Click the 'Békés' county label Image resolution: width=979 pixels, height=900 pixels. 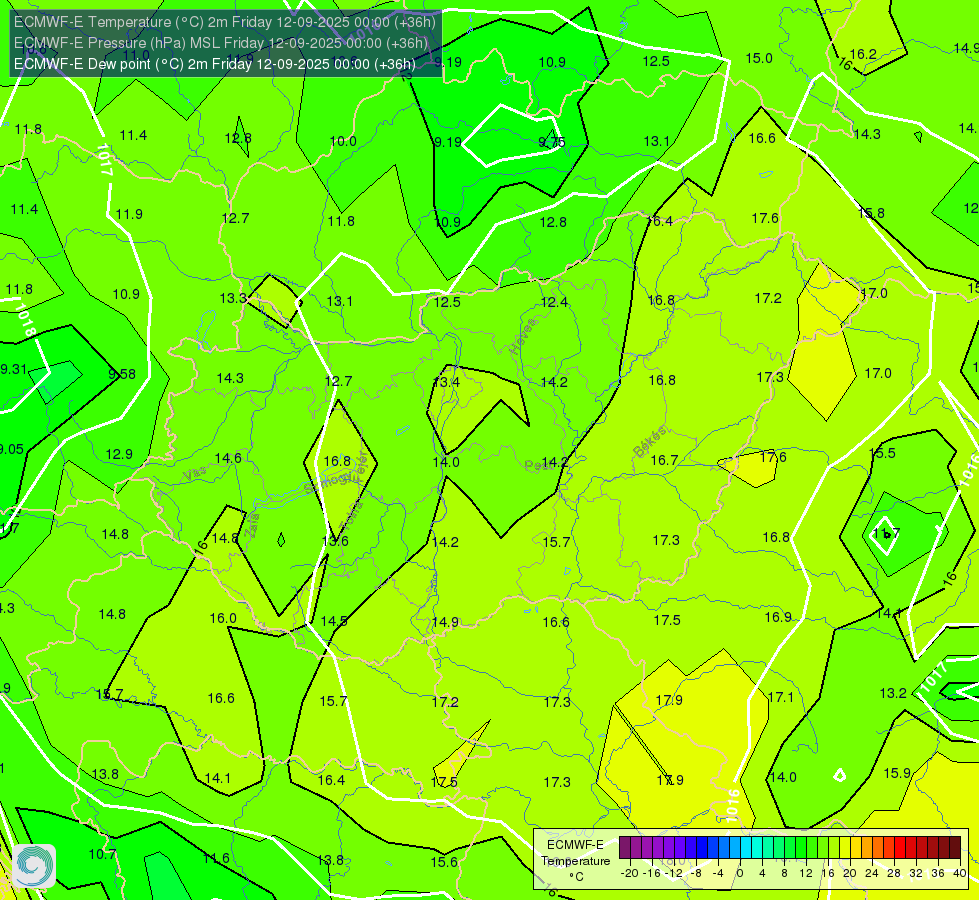[x=649, y=442]
